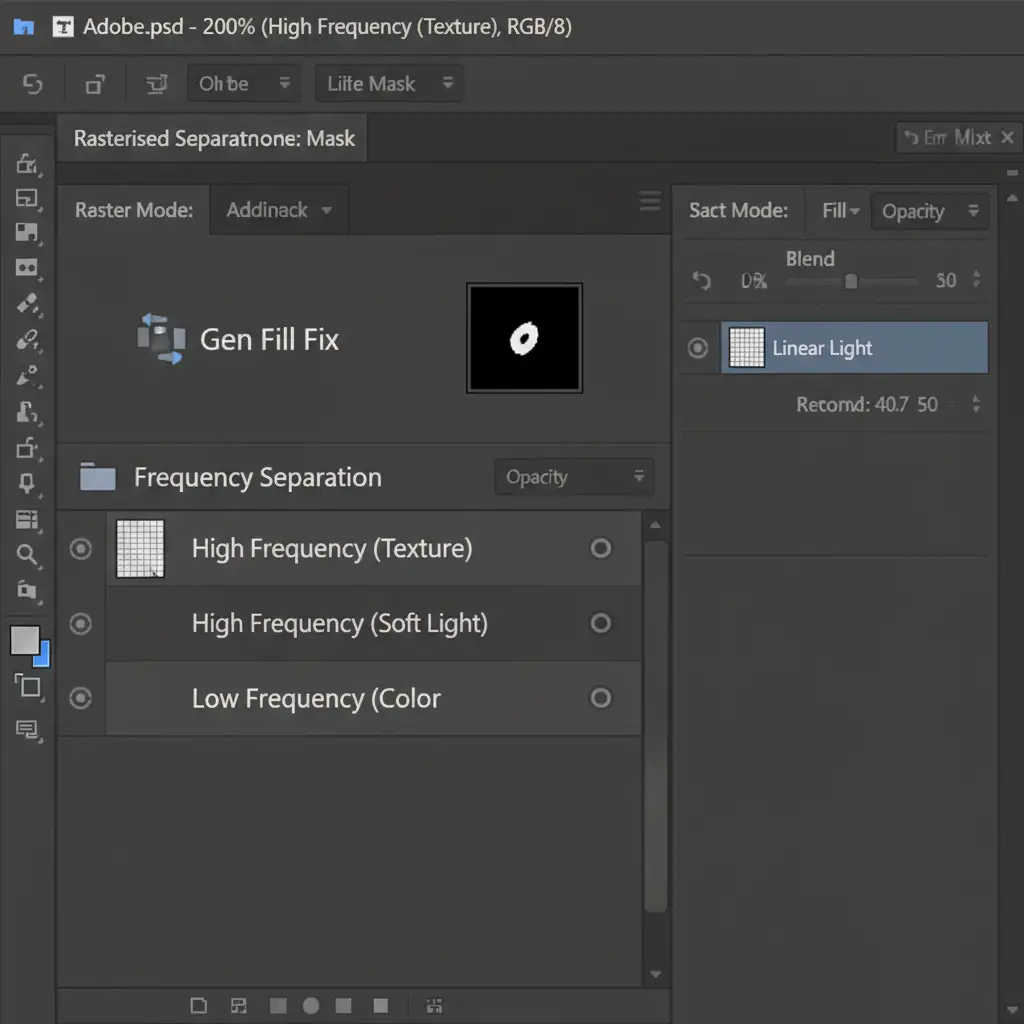Image resolution: width=1024 pixels, height=1024 pixels.
Task: Select the eraser tool in left toolbar
Action: pyautogui.click(x=27, y=304)
